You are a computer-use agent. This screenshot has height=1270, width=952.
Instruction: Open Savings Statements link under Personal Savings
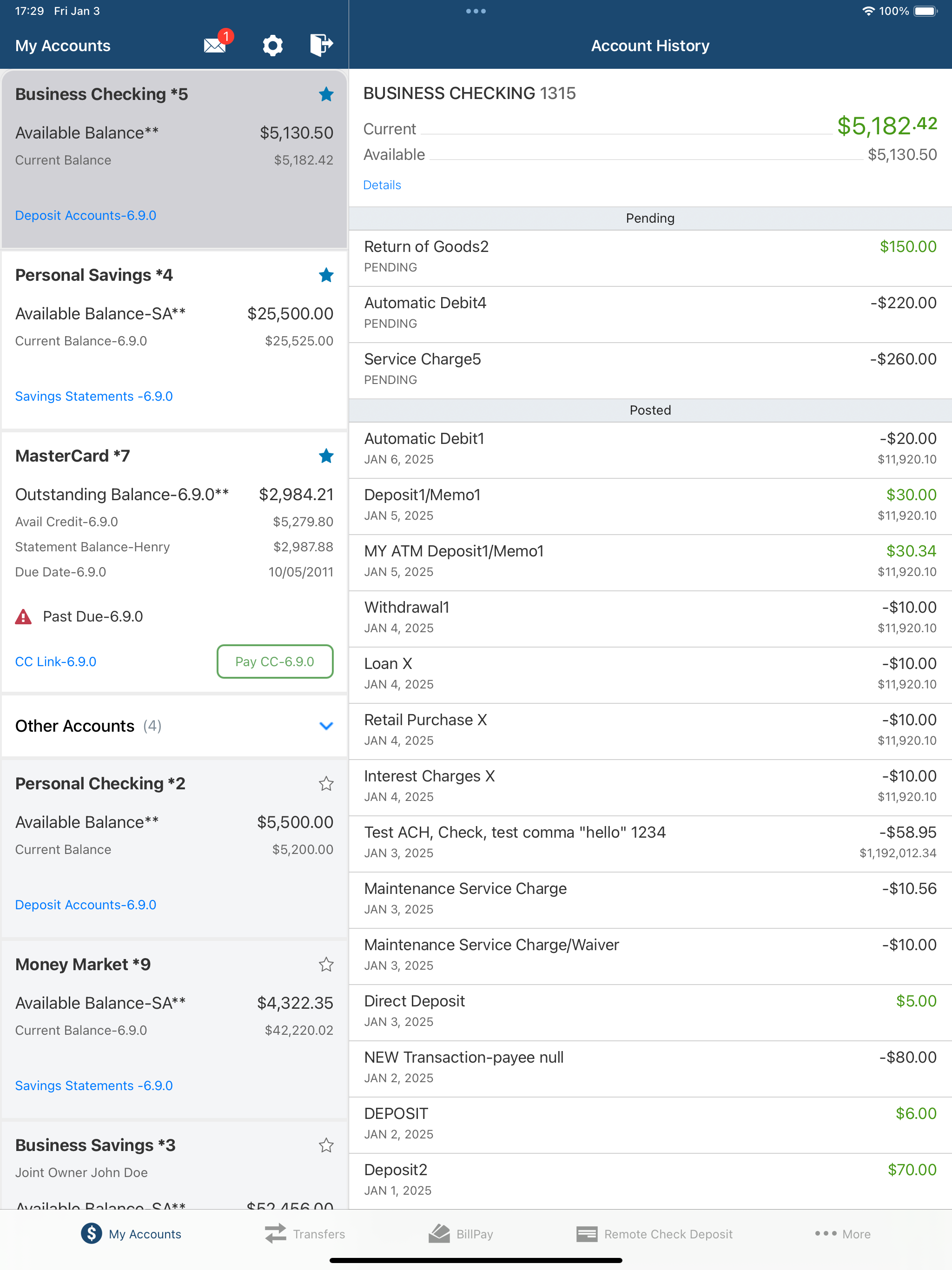point(93,396)
